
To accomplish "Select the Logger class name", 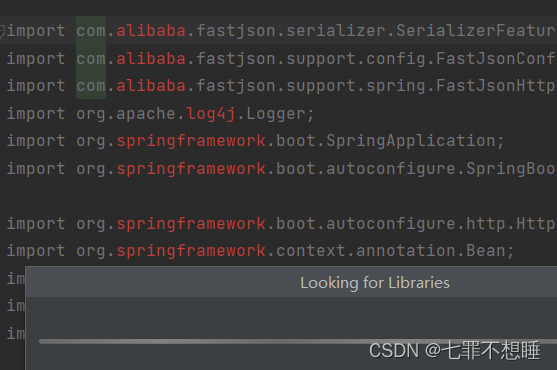I will coord(276,114).
